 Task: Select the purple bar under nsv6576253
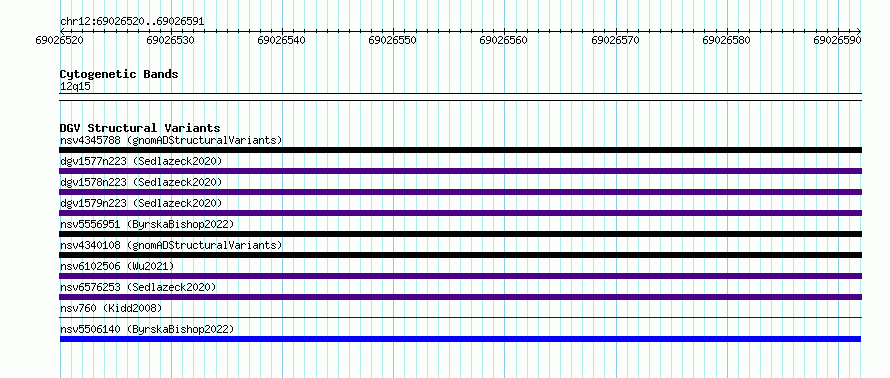461,297
